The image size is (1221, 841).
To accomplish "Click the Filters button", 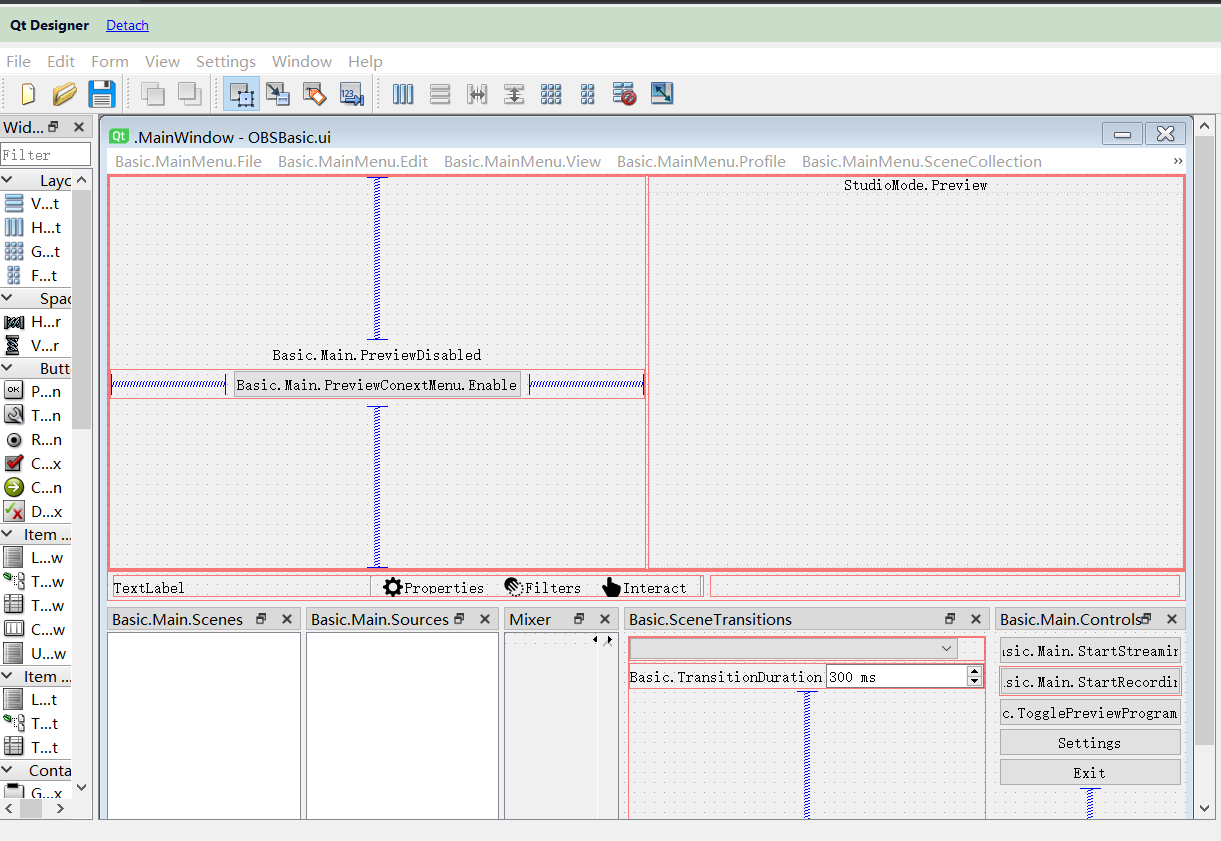I will pyautogui.click(x=543, y=587).
